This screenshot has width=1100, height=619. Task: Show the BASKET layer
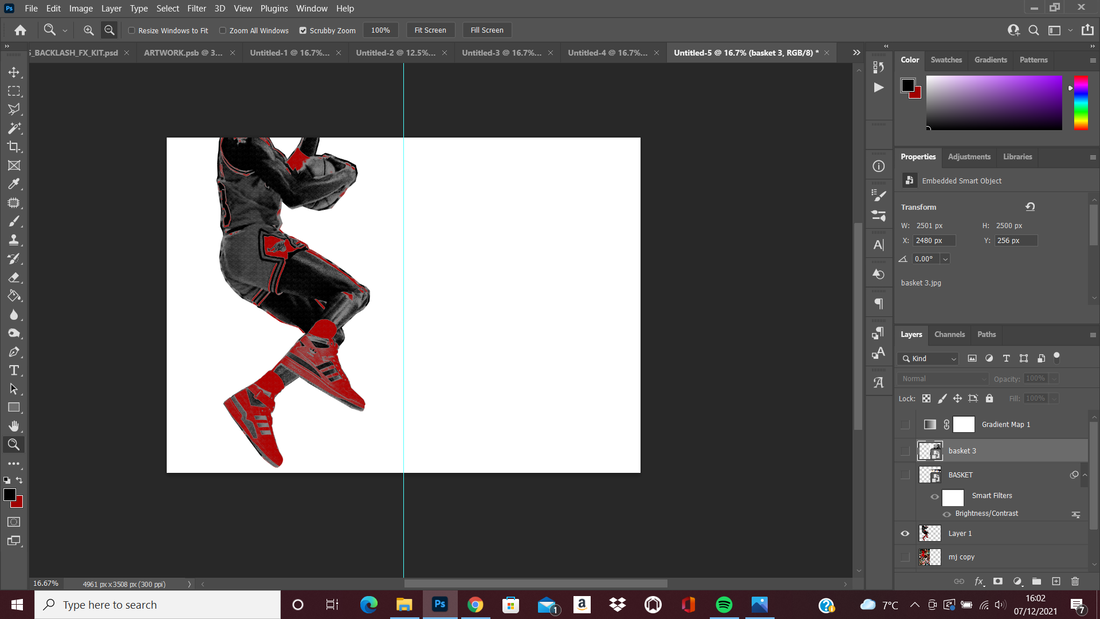905,475
